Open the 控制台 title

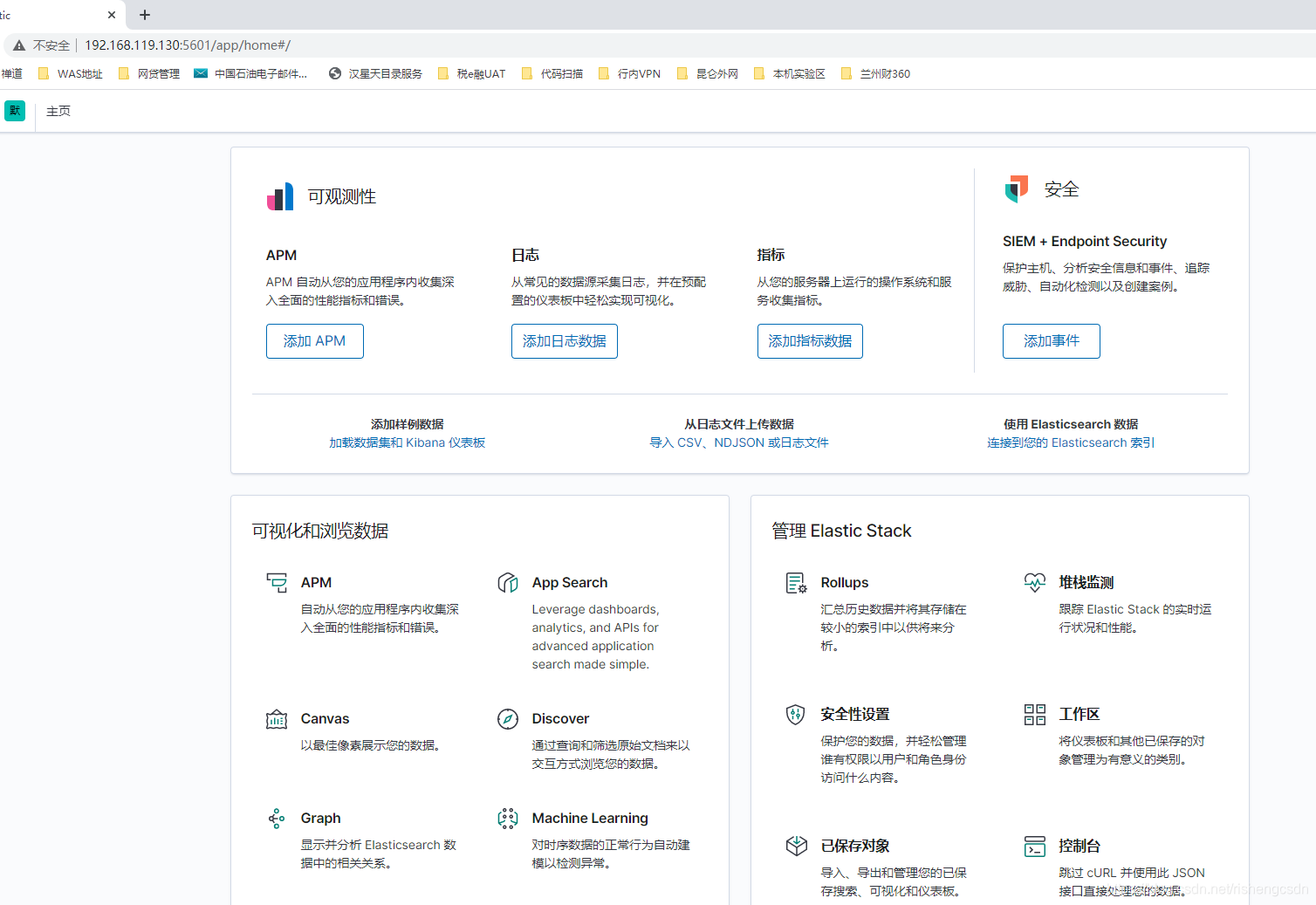[x=1080, y=847]
